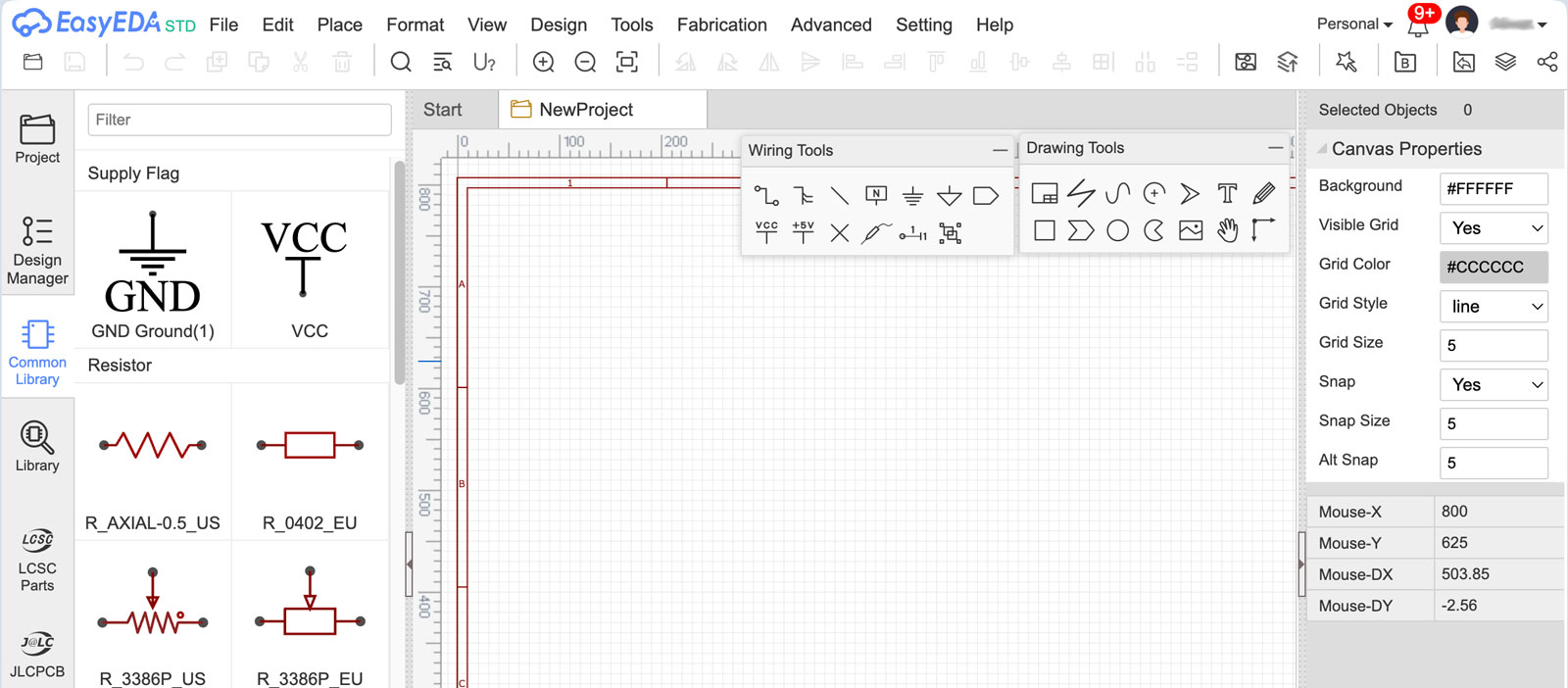Image resolution: width=1568 pixels, height=688 pixels.
Task: Open the Visible Grid dropdown
Action: [x=1494, y=228]
